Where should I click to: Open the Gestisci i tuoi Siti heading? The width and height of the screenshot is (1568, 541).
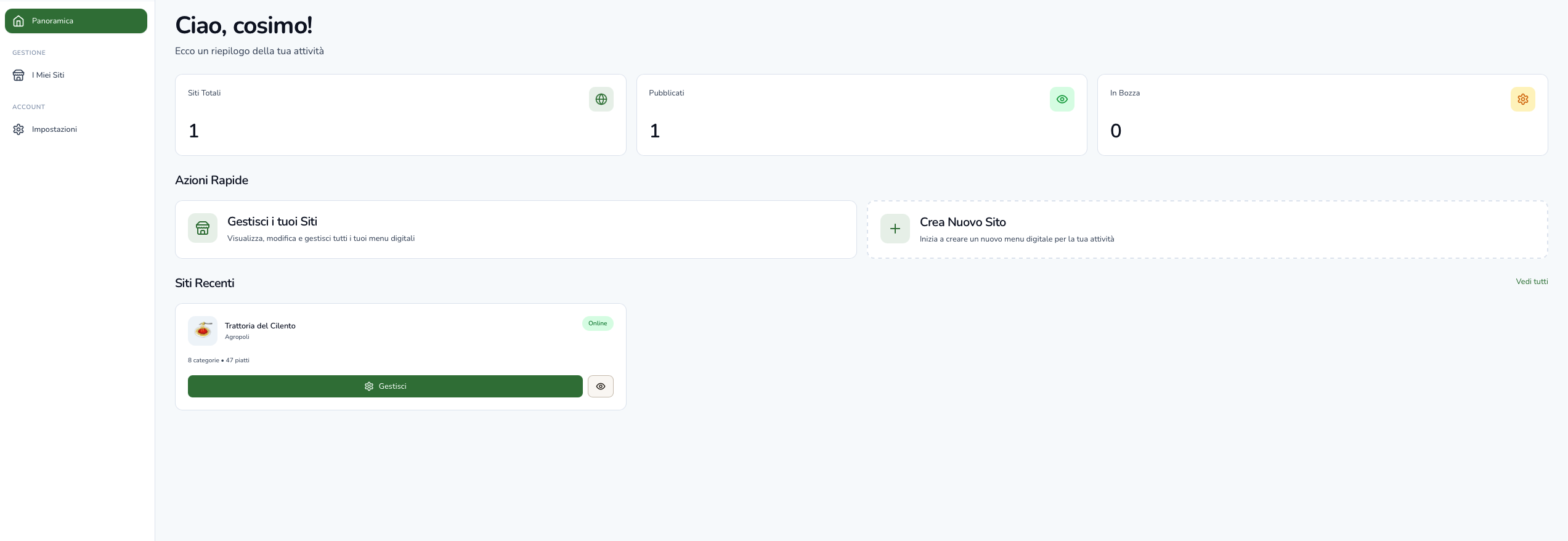click(x=272, y=222)
